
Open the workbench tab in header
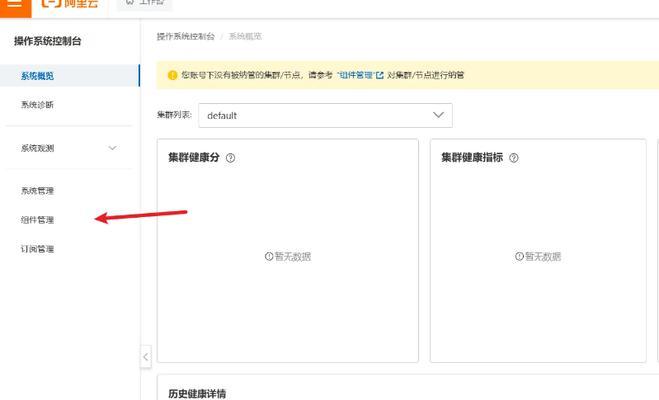(144, 3)
